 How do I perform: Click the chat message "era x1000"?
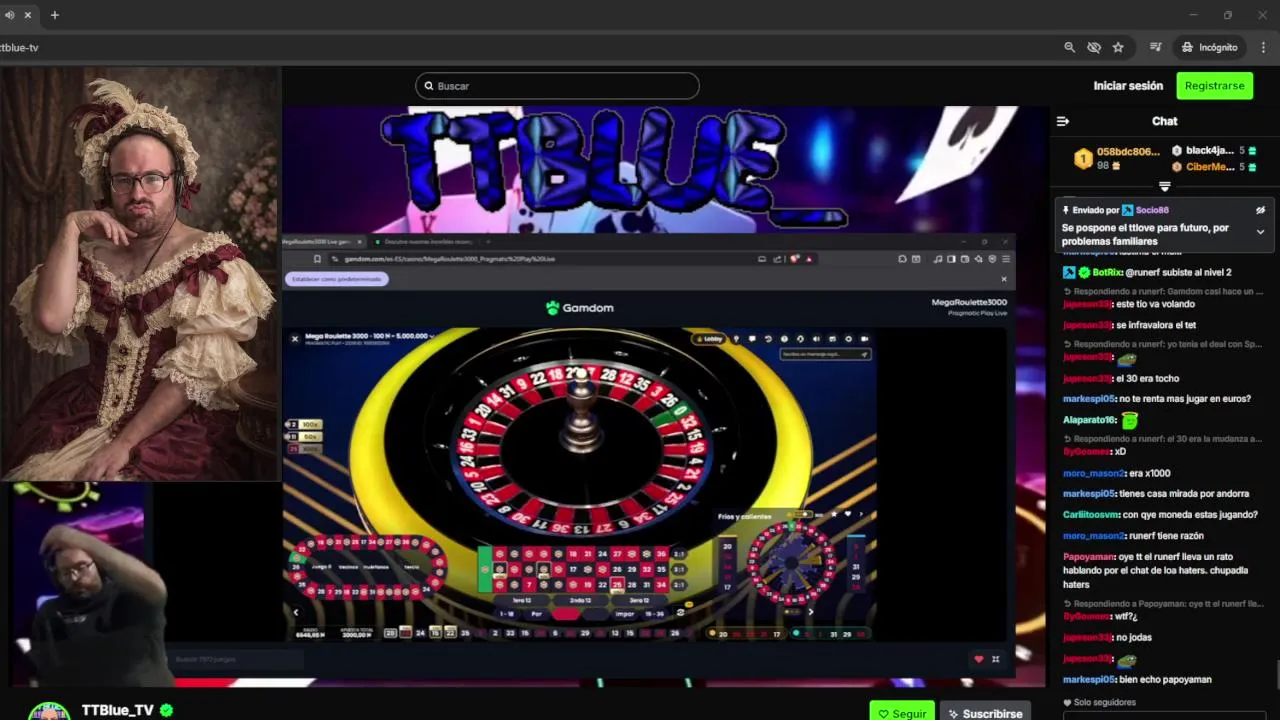(x=1148, y=473)
